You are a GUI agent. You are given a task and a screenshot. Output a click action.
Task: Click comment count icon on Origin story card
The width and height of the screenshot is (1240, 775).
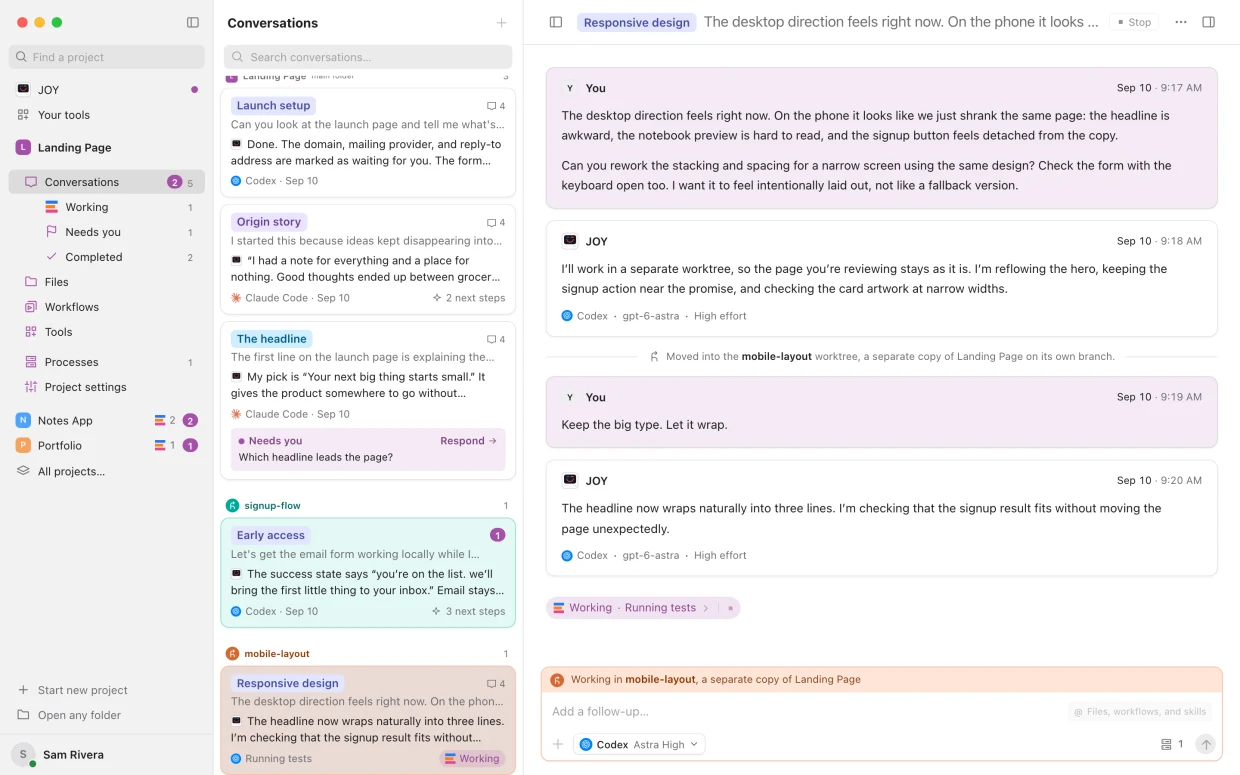tap(496, 223)
